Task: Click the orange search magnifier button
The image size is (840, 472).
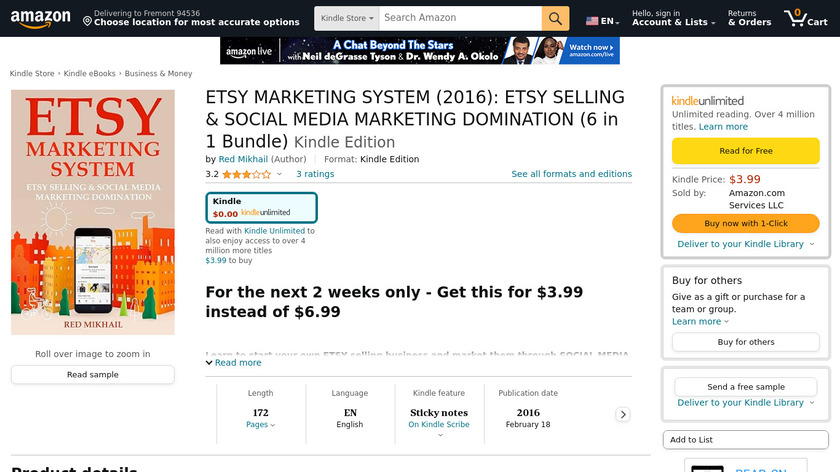Action: (x=555, y=18)
